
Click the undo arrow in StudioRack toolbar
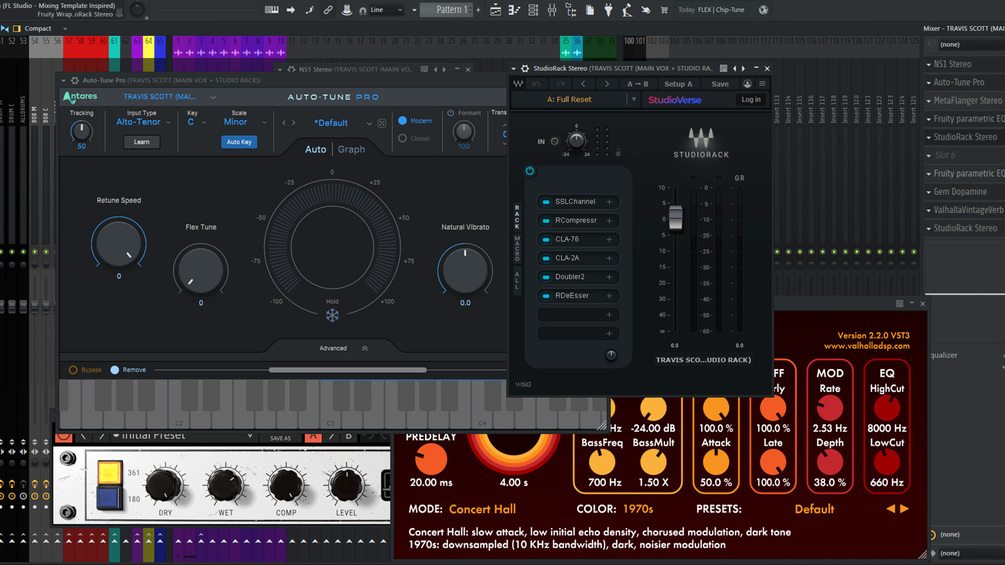pos(536,84)
